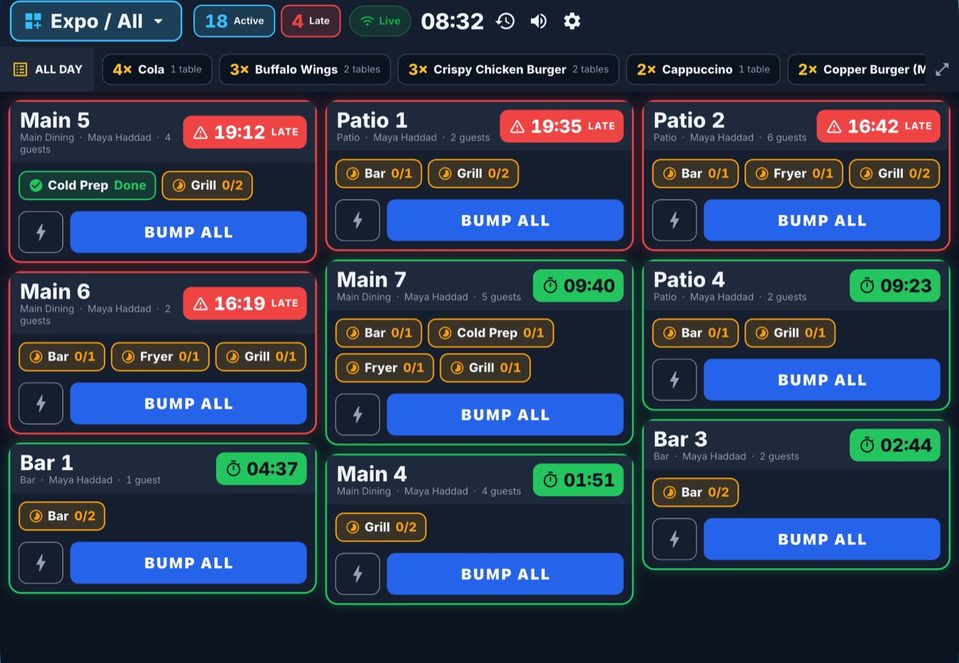Image resolution: width=959 pixels, height=663 pixels.
Task: Select the 3× Crispy Chicken Burger chip
Action: [508, 70]
